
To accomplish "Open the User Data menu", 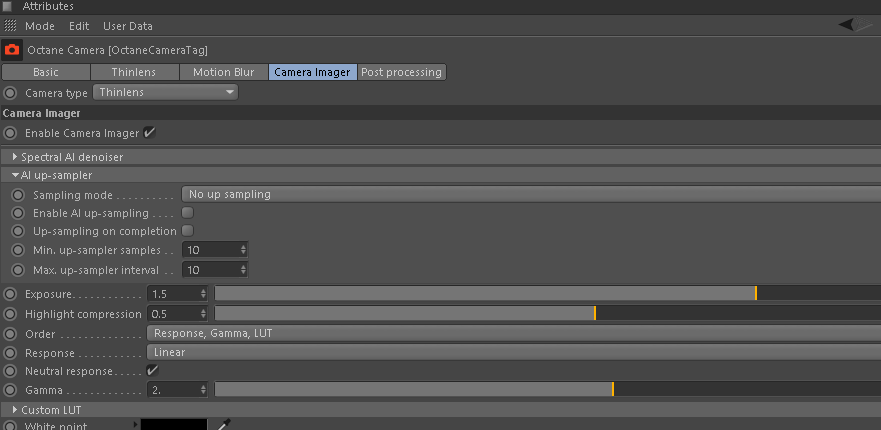I will tap(128, 25).
